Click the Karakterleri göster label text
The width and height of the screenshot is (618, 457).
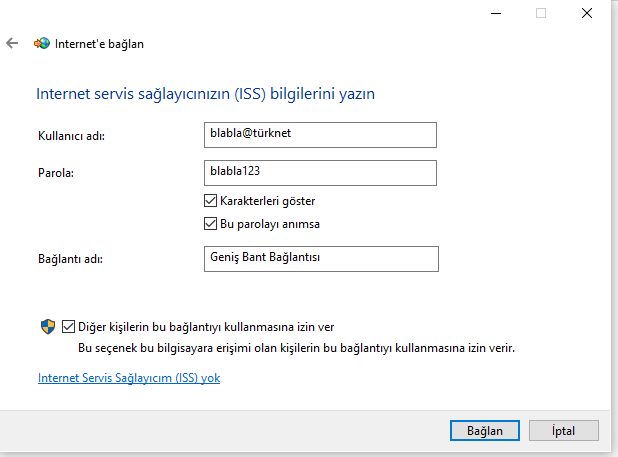click(268, 201)
